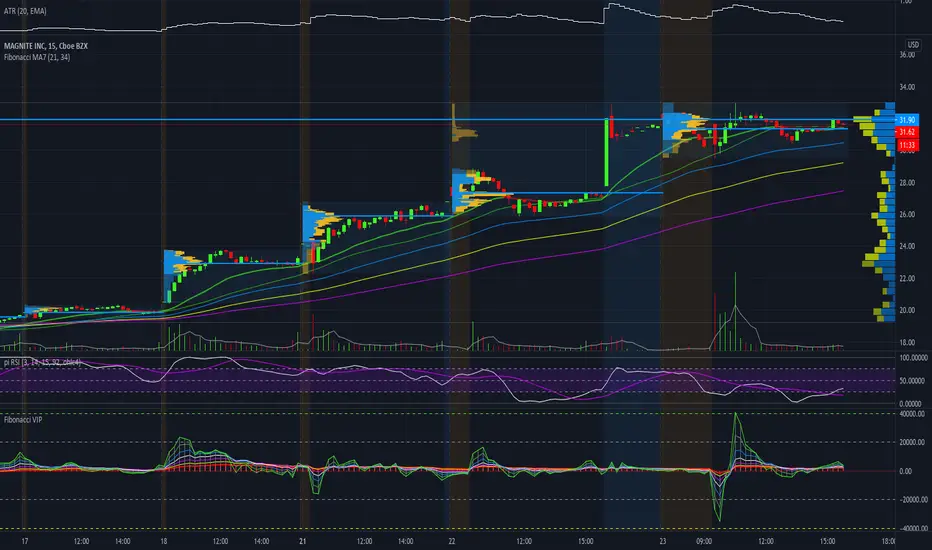Click the blue 31.90 price label
This screenshot has height=550, width=932.
pos(906,120)
